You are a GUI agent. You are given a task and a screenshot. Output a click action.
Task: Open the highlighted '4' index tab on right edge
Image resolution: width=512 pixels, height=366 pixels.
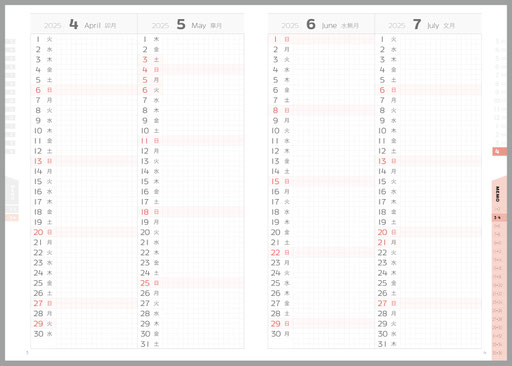click(x=499, y=152)
